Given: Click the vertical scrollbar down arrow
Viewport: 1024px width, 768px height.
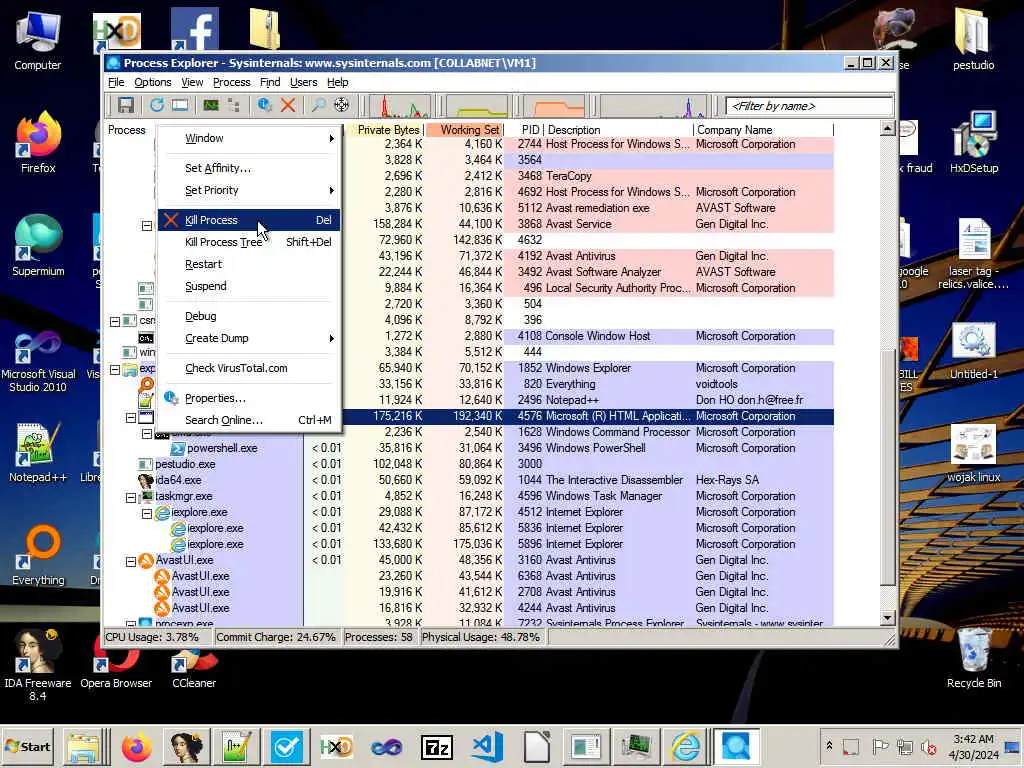Looking at the screenshot, I should coord(887,617).
